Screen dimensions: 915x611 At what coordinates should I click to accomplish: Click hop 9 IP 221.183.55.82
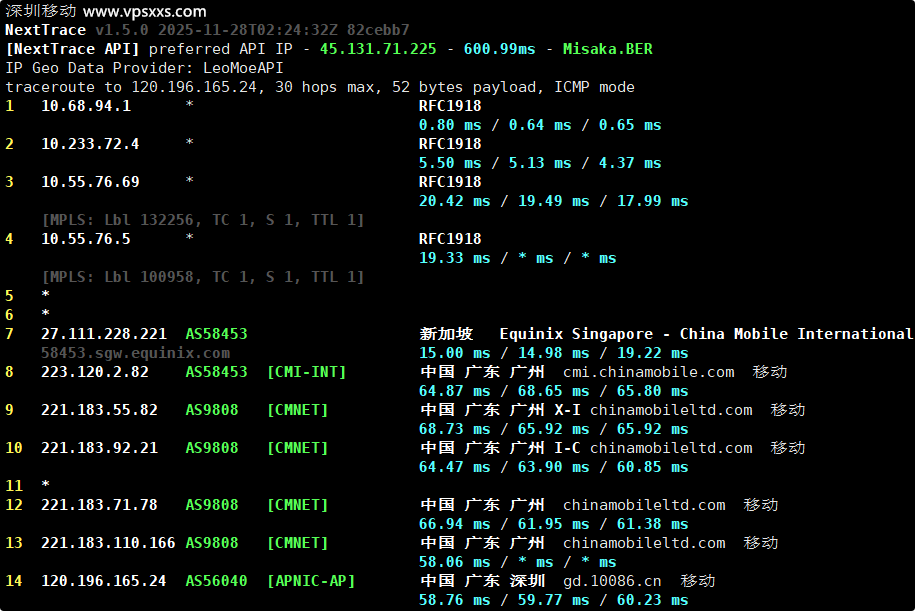[99, 410]
